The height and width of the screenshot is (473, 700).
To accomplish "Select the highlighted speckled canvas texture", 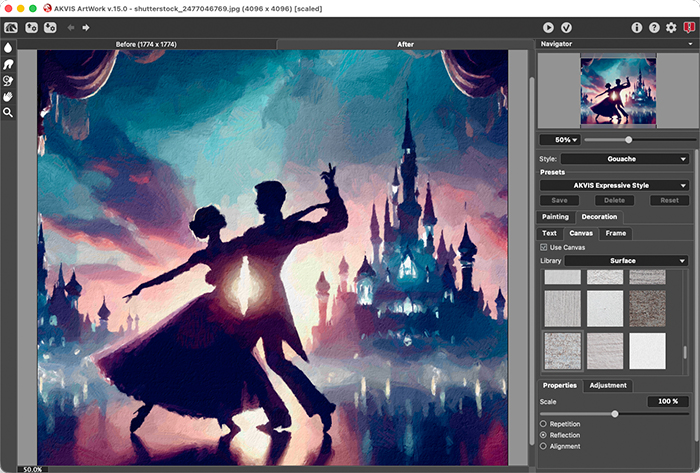I will click(562, 351).
